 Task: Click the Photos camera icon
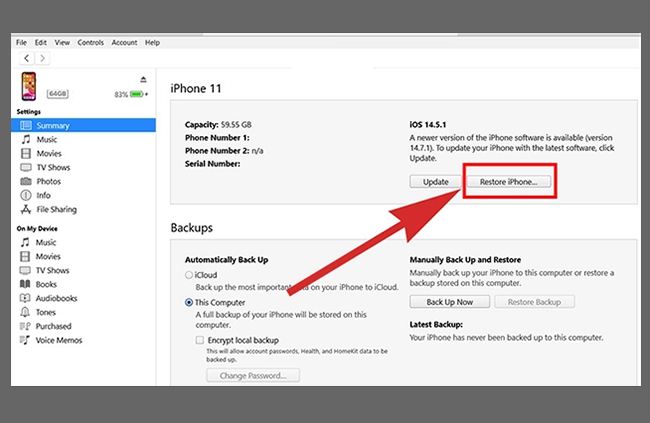26,181
